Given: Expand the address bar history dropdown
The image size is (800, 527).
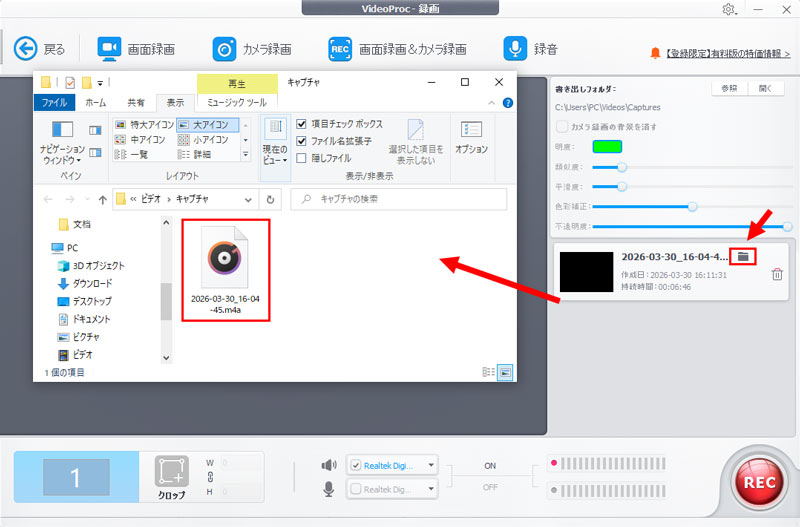Looking at the screenshot, I should pos(248,199).
